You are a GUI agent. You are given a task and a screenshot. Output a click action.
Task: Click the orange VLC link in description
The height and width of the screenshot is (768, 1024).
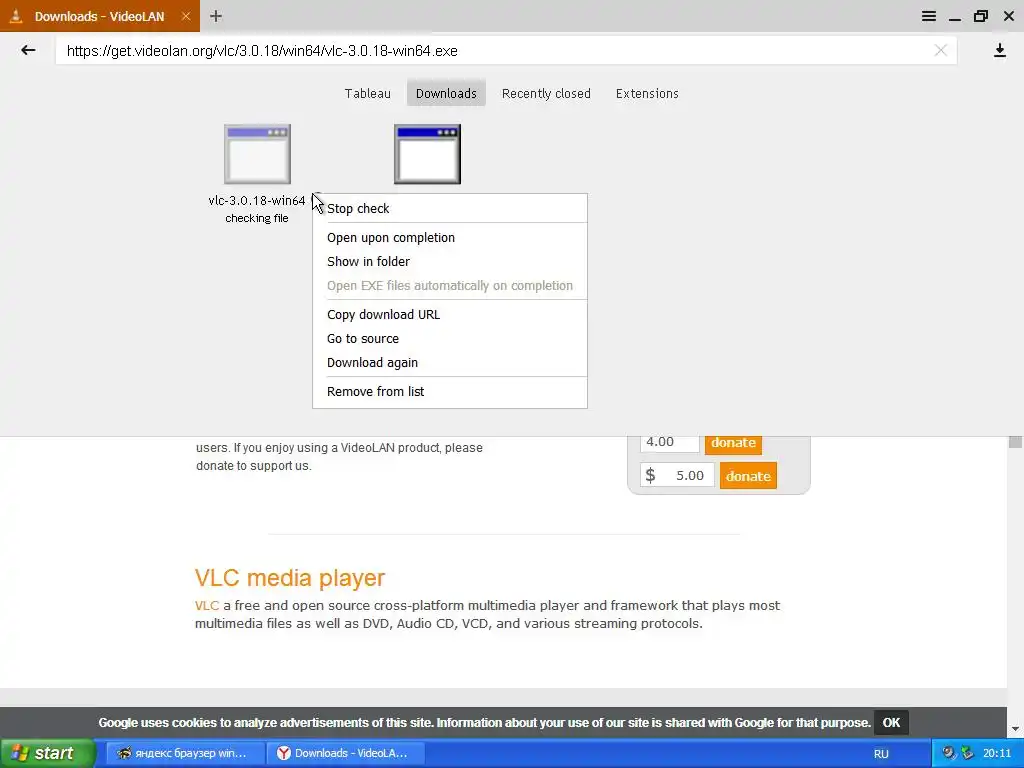pos(207,605)
